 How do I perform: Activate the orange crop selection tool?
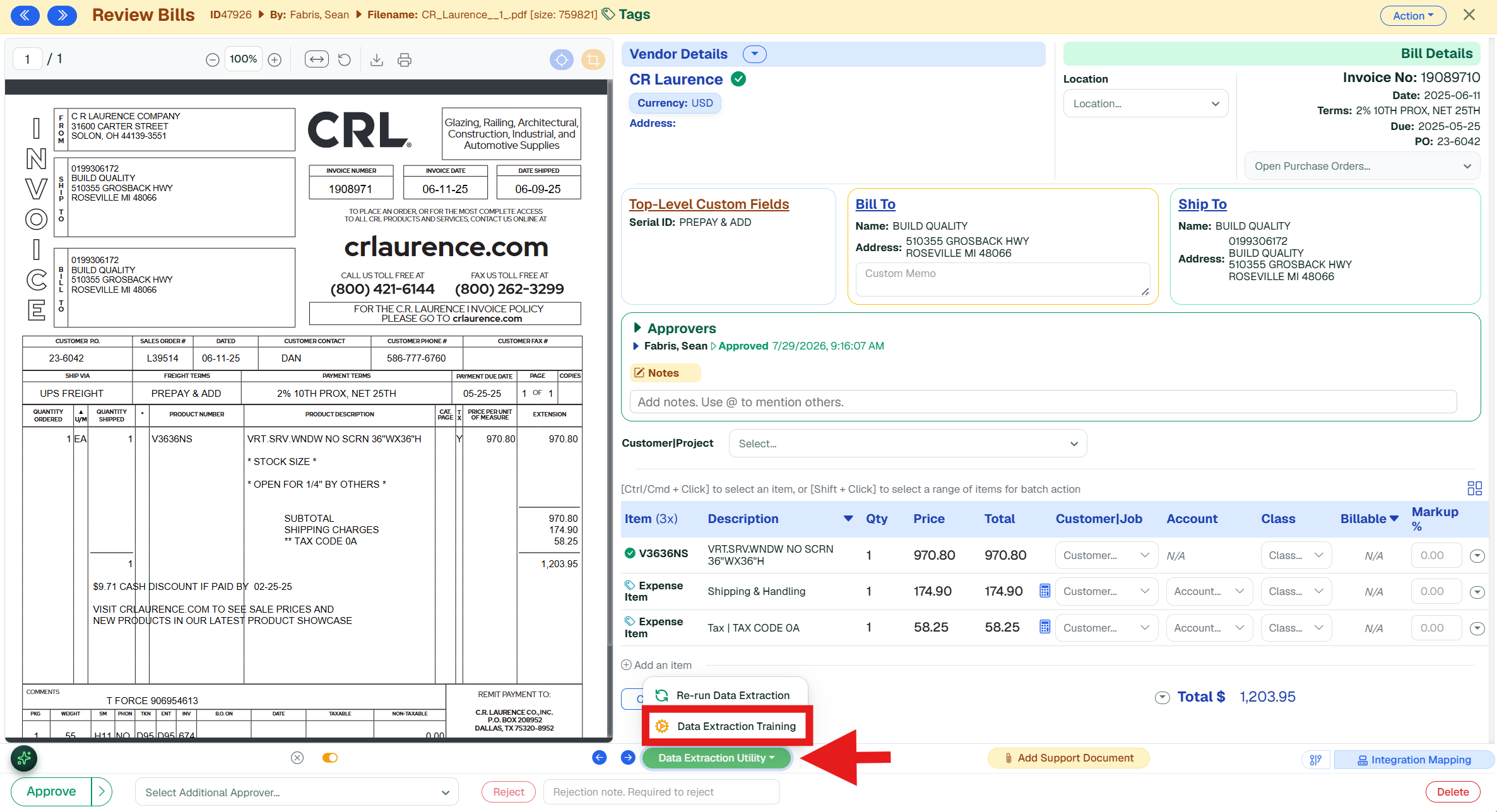click(593, 60)
